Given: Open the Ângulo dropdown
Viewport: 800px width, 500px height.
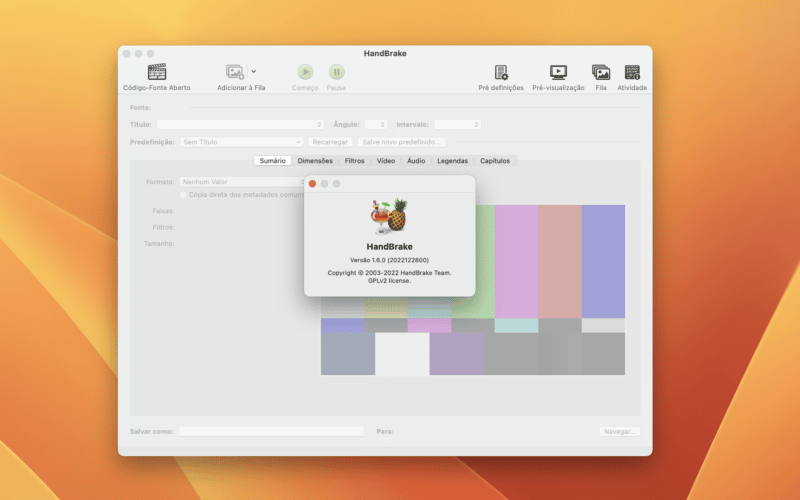Looking at the screenshot, I should pos(376,124).
